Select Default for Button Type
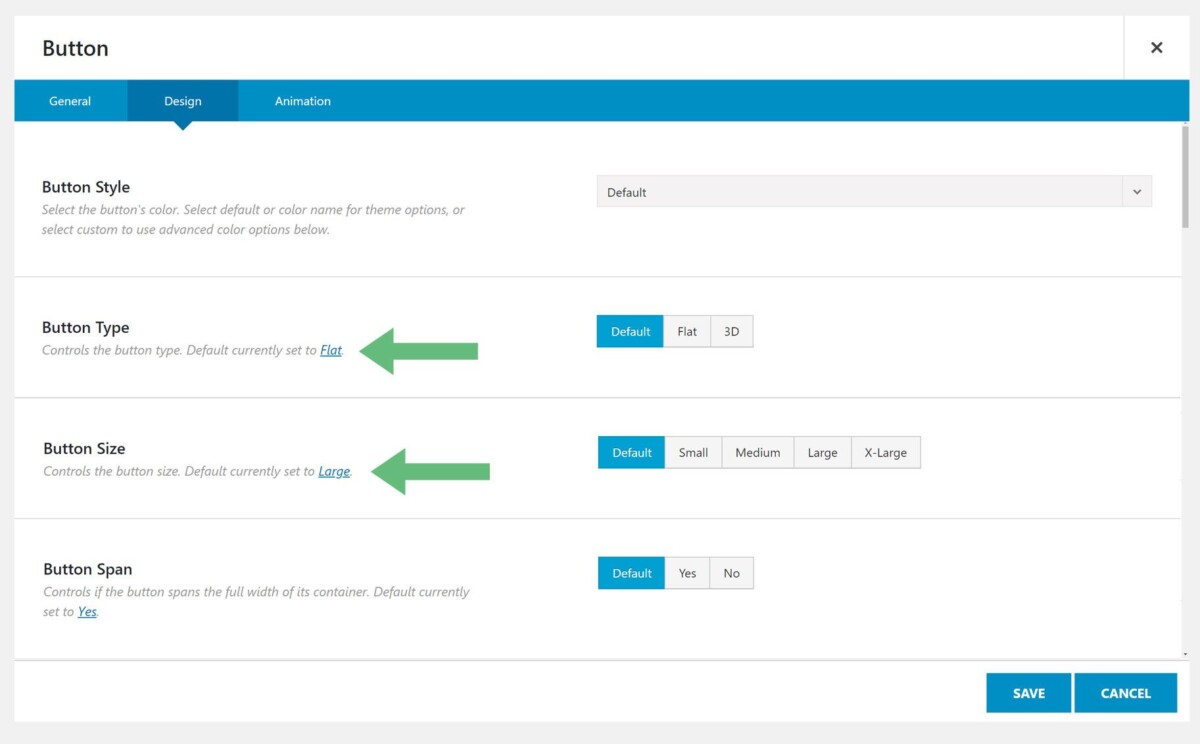Viewport: 1200px width, 744px height. (630, 331)
